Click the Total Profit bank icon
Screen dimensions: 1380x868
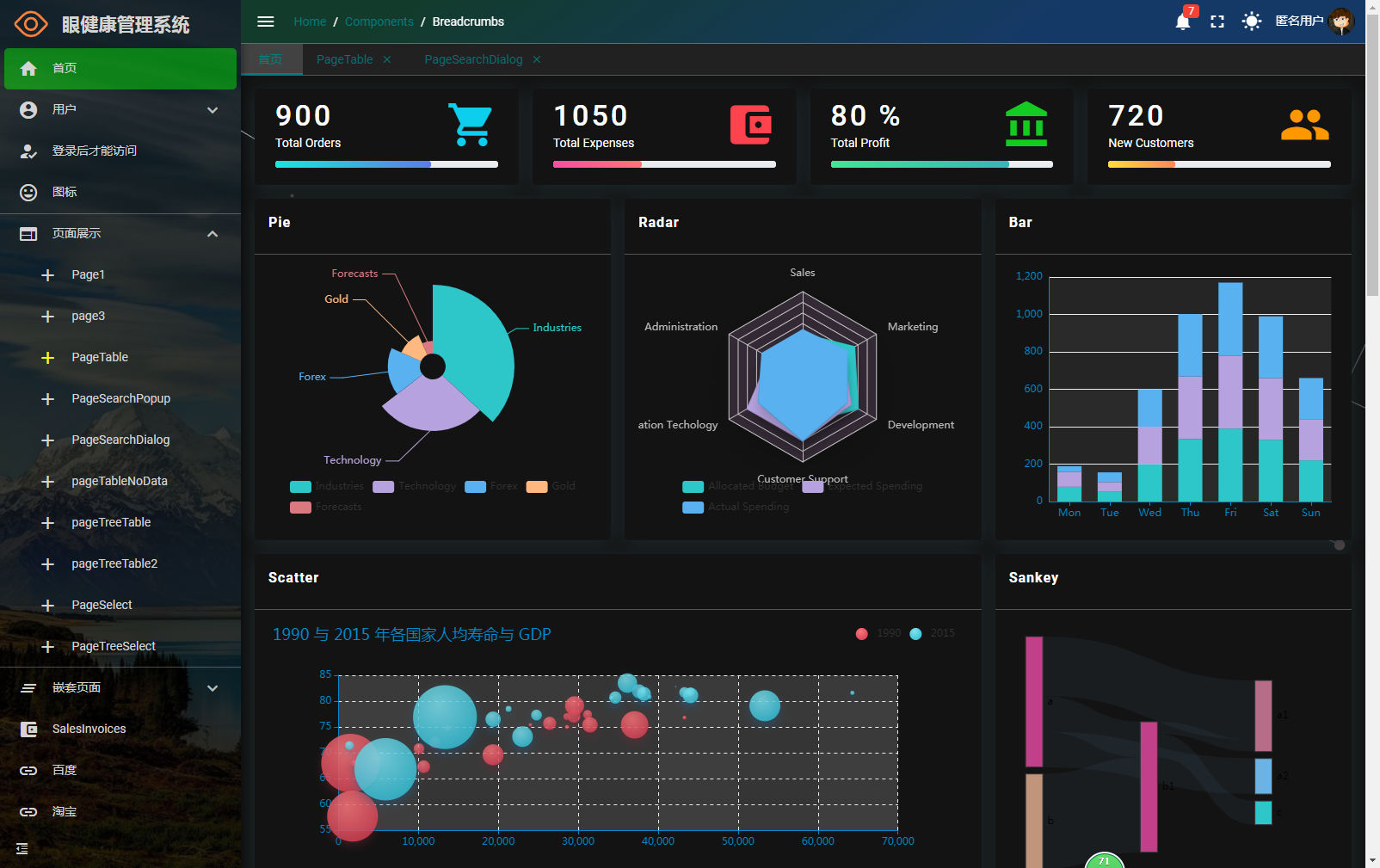click(1026, 124)
